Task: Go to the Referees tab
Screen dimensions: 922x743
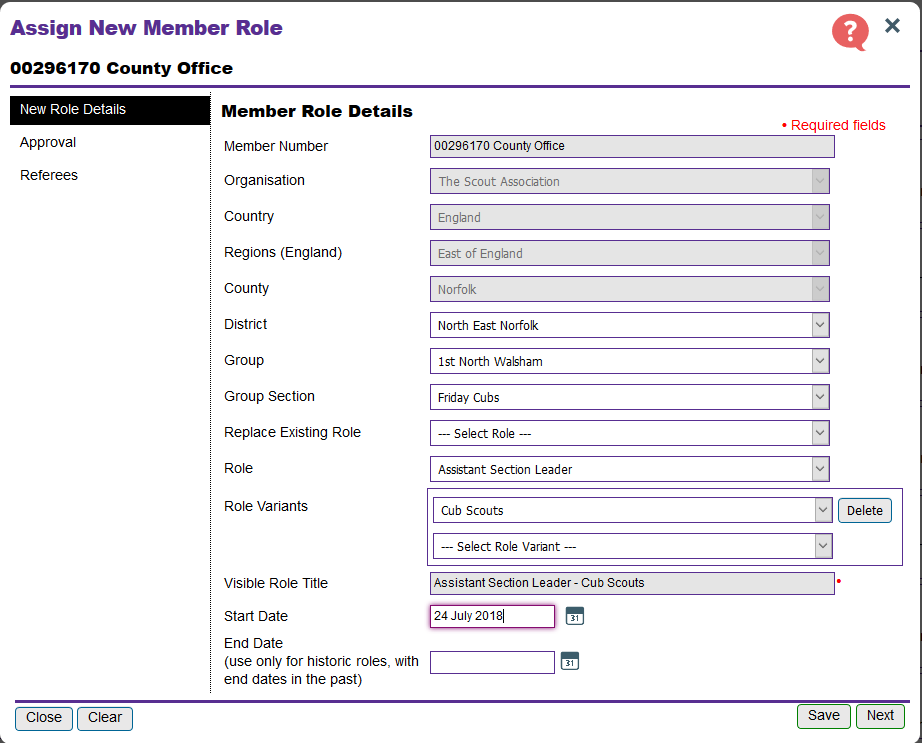Action: coord(49,175)
